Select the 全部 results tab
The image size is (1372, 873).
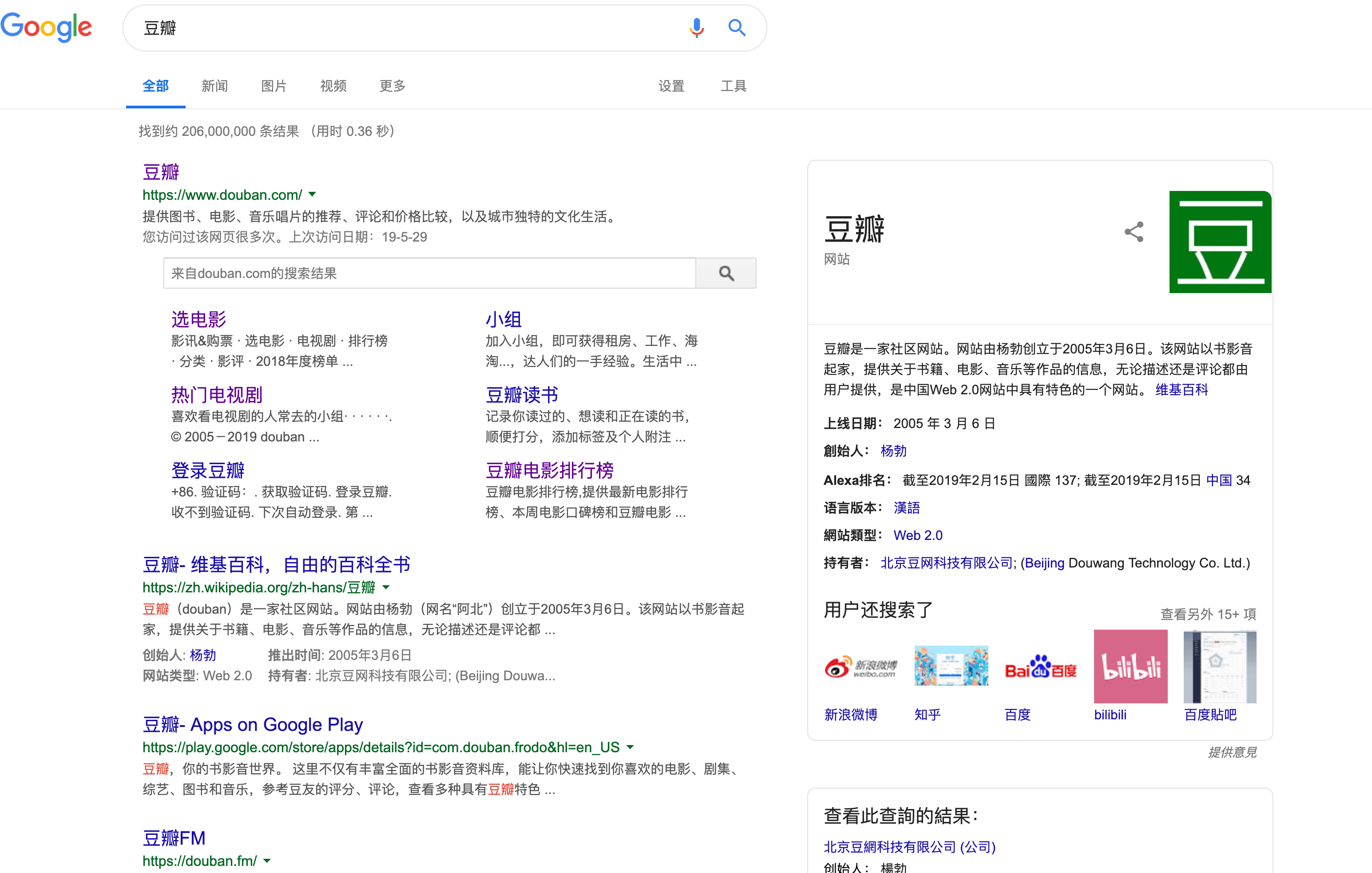point(155,86)
